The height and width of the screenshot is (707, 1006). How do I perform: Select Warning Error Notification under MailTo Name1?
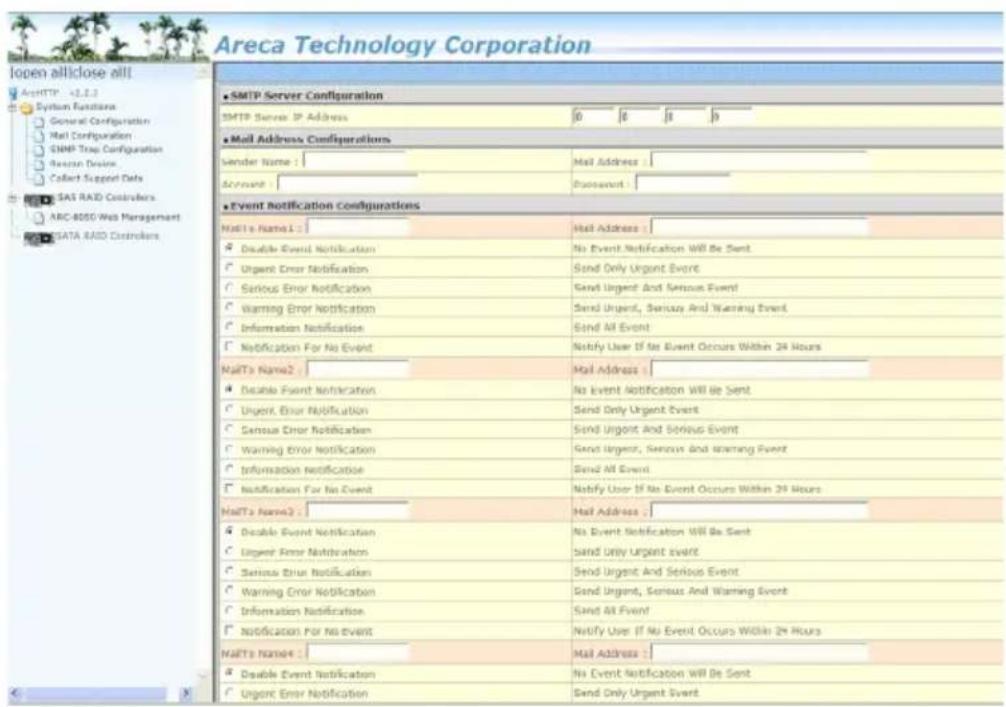(x=229, y=307)
